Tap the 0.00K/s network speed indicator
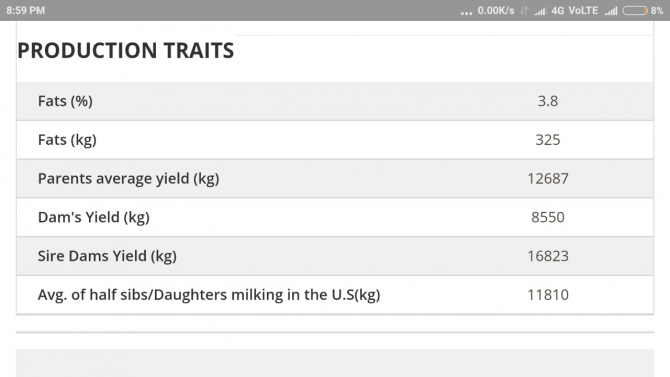This screenshot has width=670, height=377. pos(496,11)
